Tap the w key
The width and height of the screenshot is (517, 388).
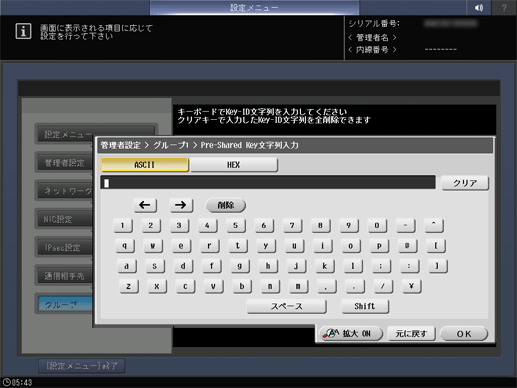pyautogui.click(x=153, y=246)
